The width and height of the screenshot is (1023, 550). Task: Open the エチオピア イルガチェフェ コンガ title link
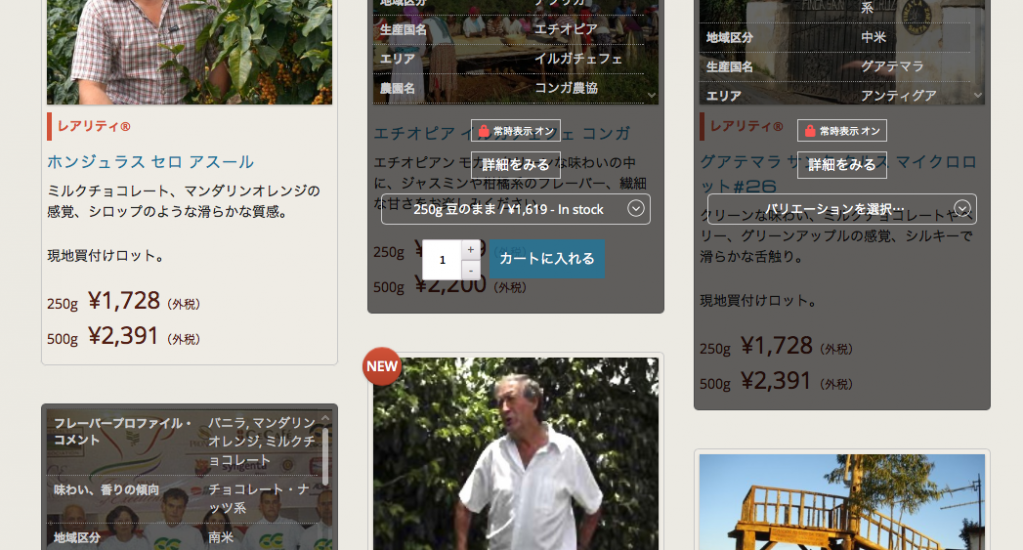tap(502, 133)
